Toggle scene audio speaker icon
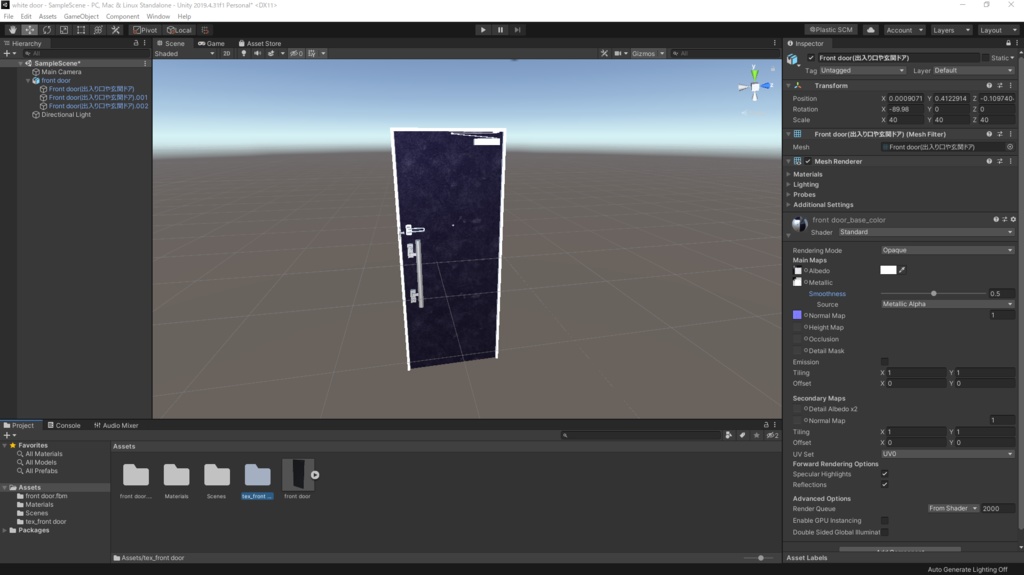 tap(257, 54)
